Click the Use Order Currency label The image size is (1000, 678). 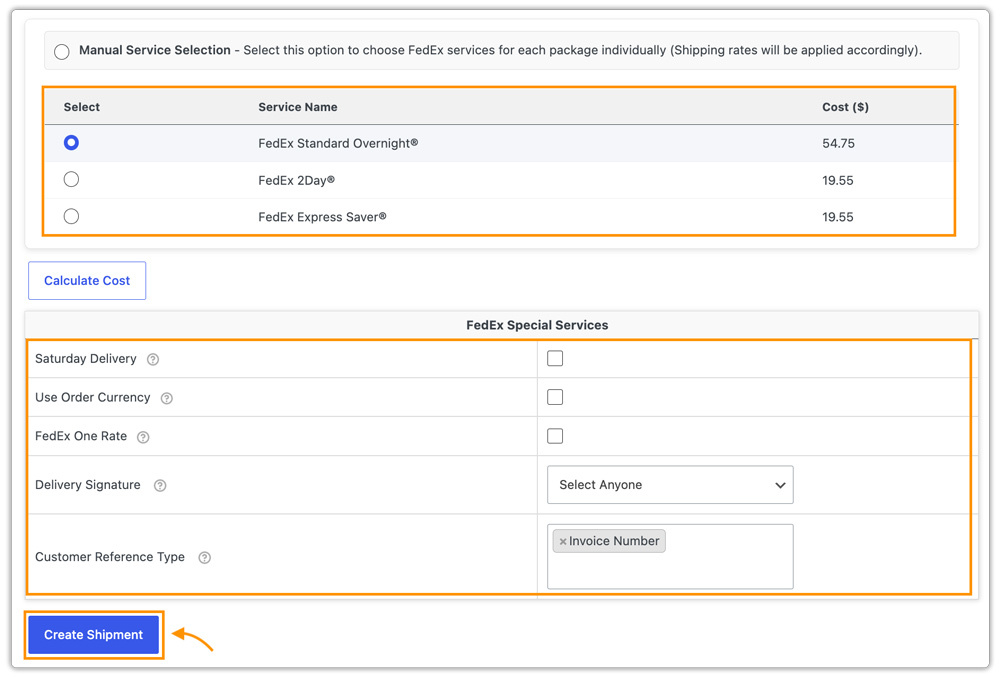click(x=92, y=397)
